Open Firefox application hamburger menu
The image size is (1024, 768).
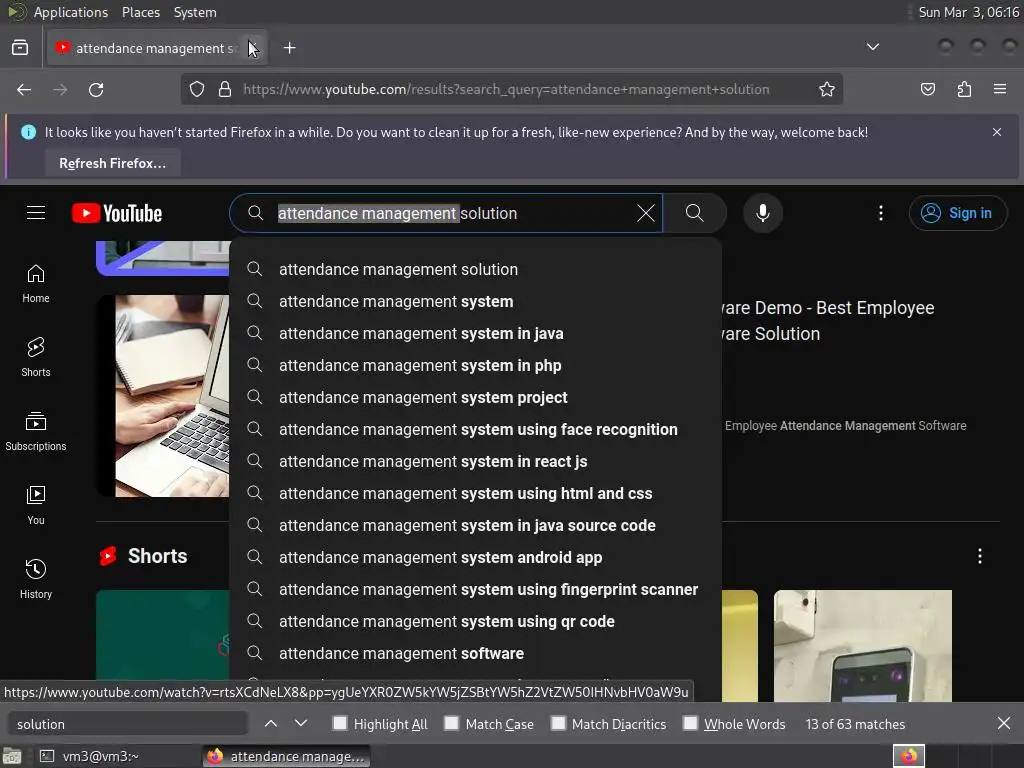(x=999, y=89)
